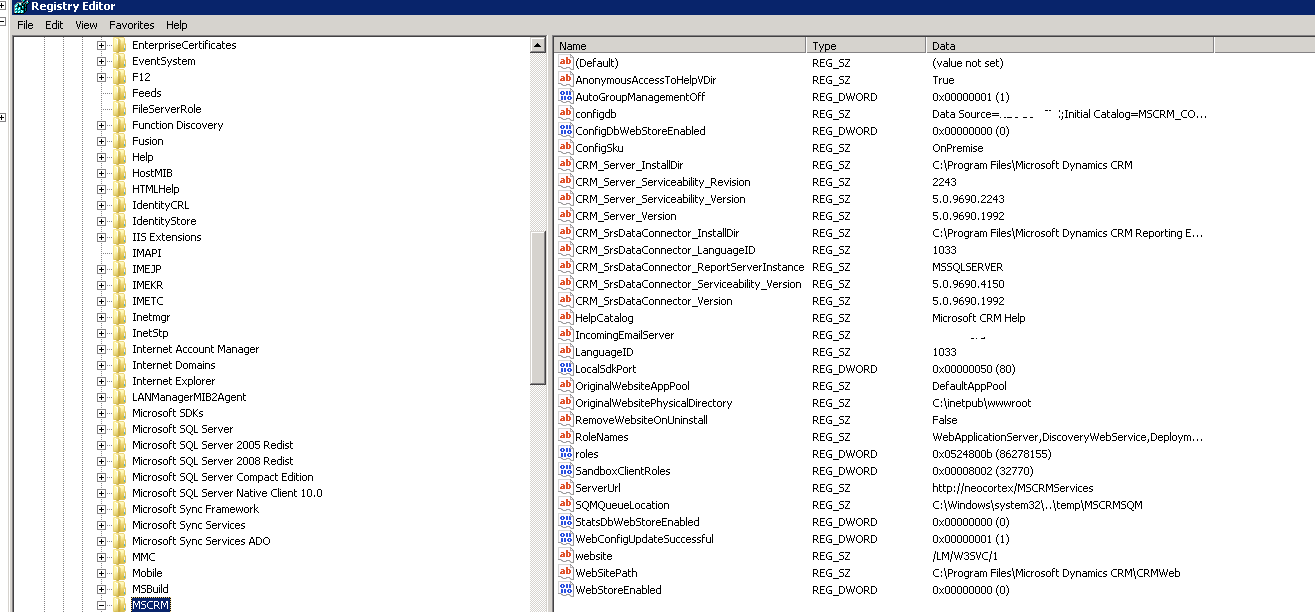Expand the EventSystem key
This screenshot has height=612, width=1315.
point(101,61)
